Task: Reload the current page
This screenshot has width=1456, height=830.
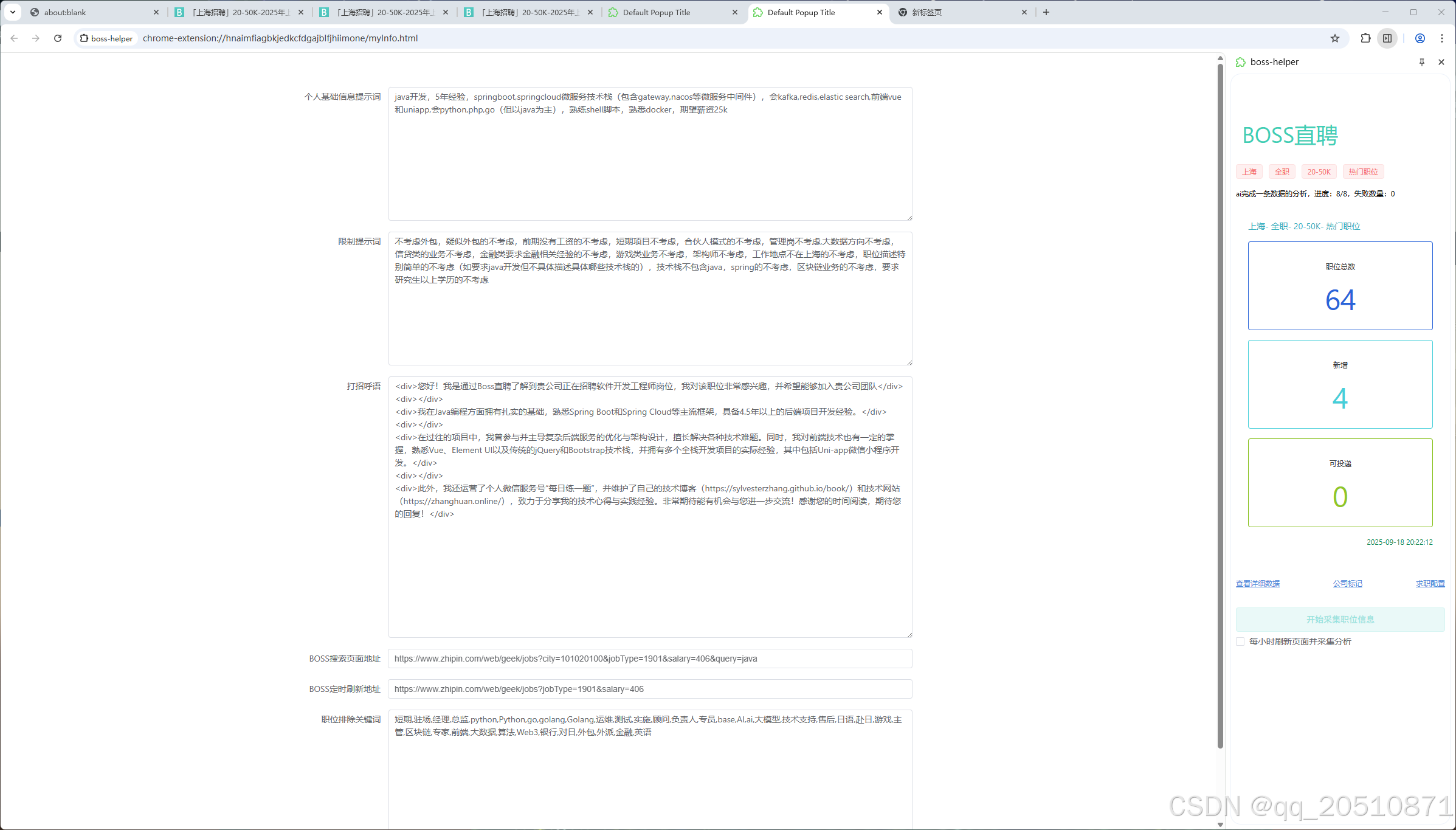Action: click(x=58, y=38)
